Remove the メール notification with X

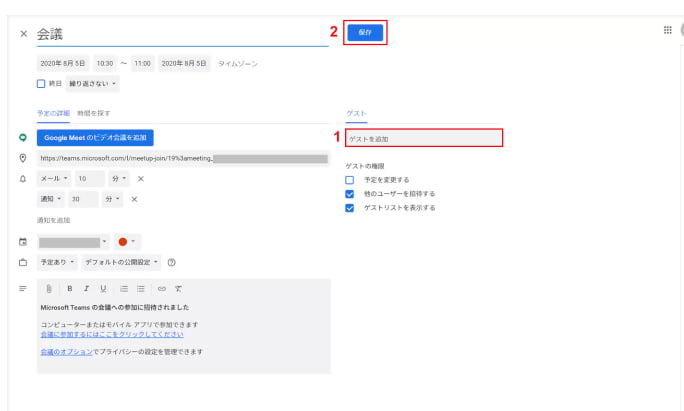pyautogui.click(x=141, y=179)
